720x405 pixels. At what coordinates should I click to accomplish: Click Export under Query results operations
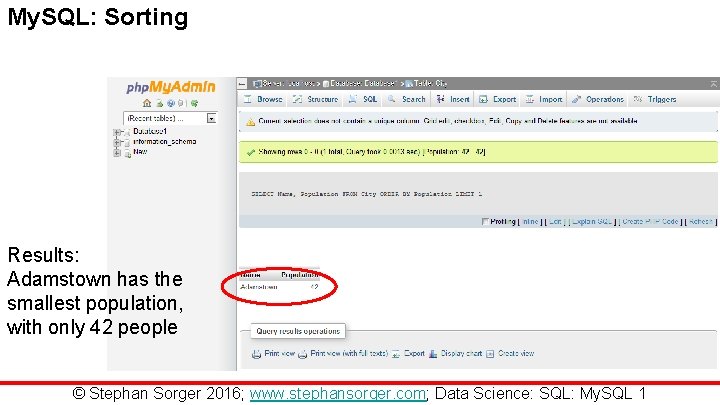click(414, 354)
